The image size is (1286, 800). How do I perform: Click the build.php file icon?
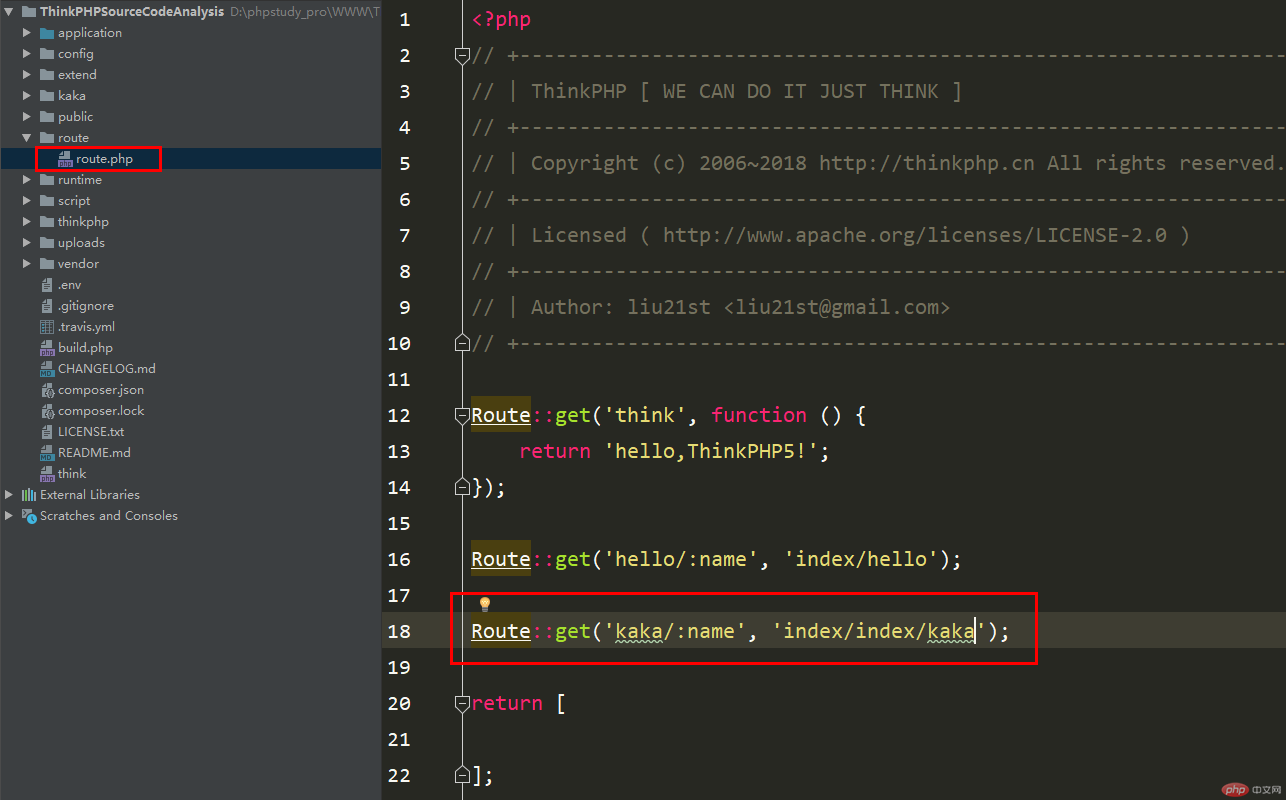tap(47, 348)
